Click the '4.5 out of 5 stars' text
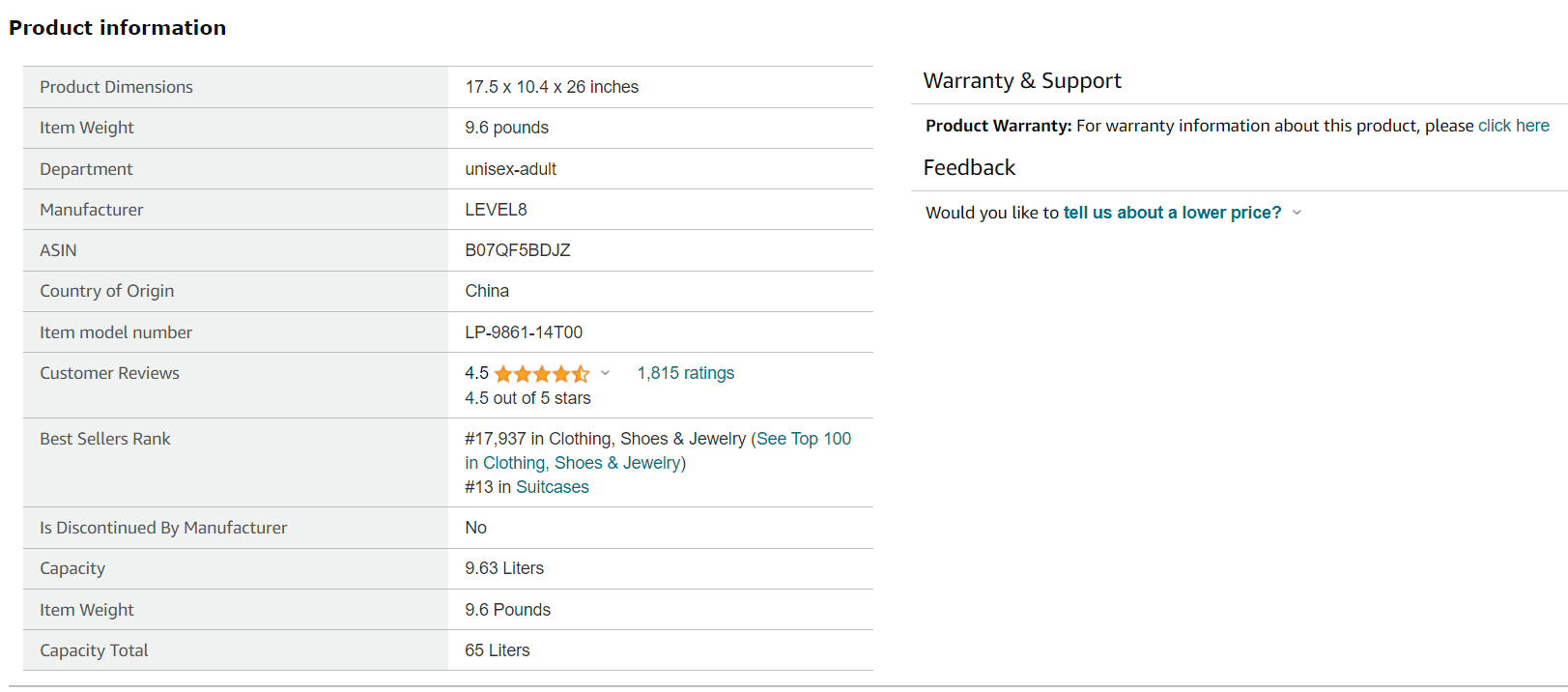Viewport: 1568px width, 692px height. tap(527, 398)
